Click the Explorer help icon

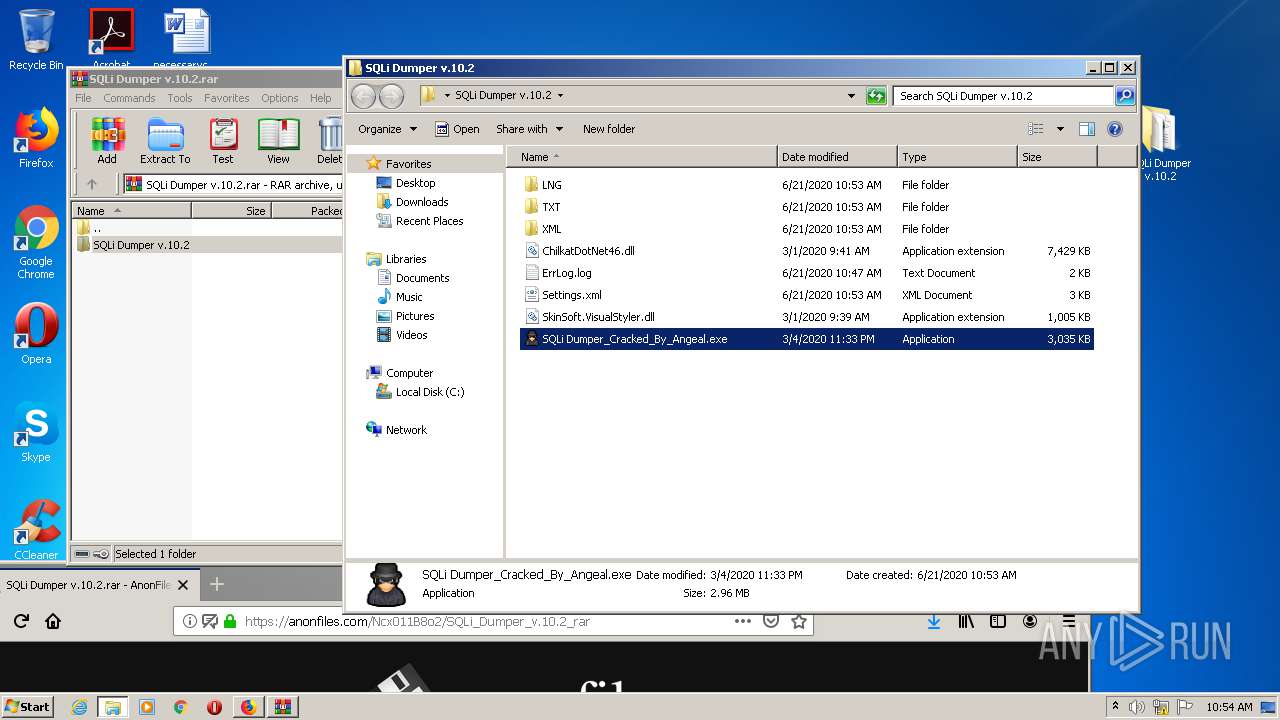click(1115, 129)
